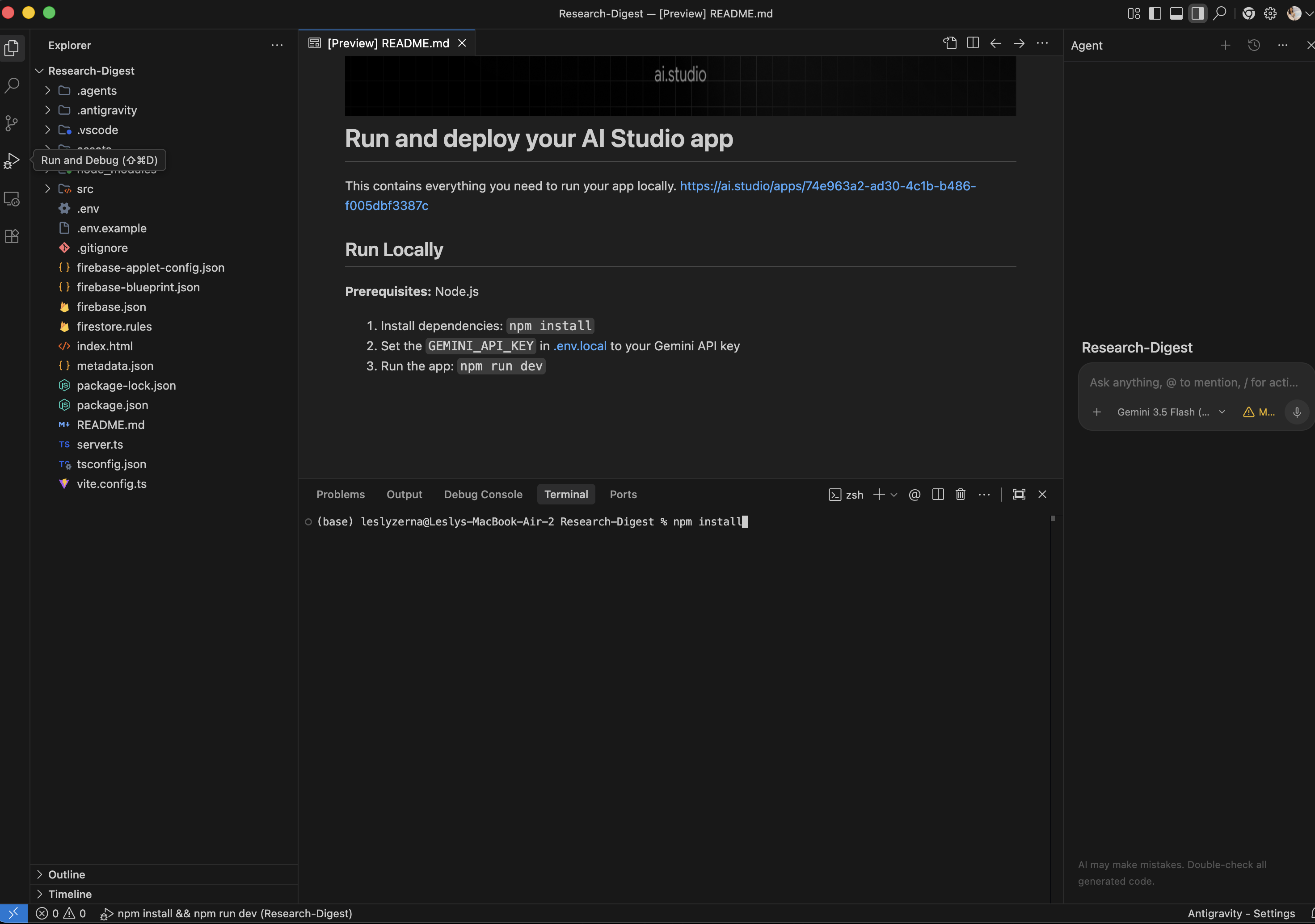Open the Search view in activity bar
Viewport: 1315px width, 924px height.
12,85
